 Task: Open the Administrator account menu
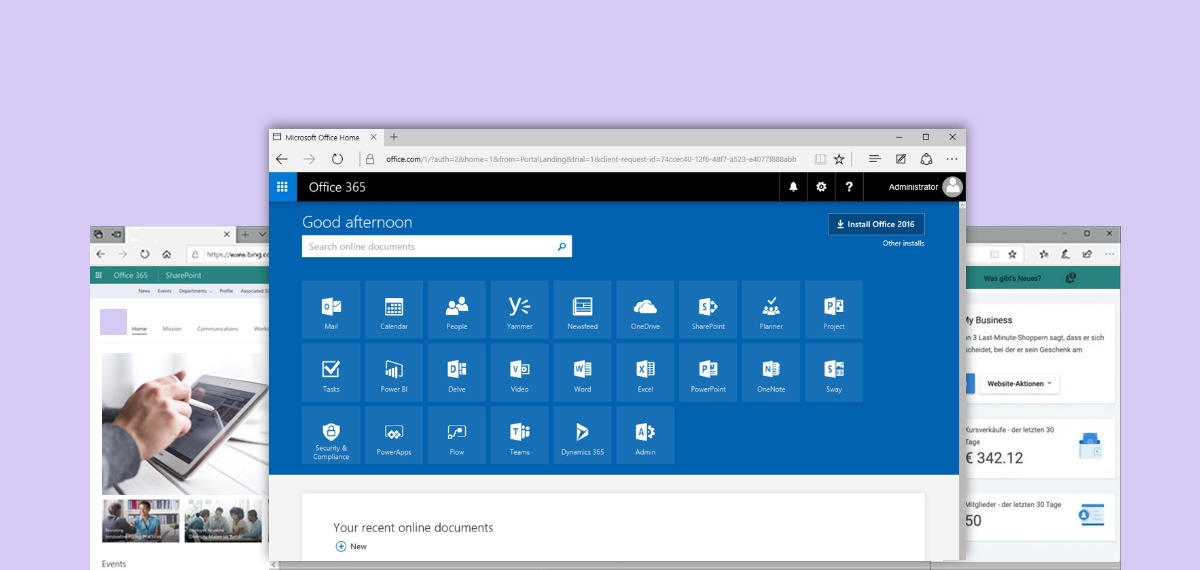point(925,187)
